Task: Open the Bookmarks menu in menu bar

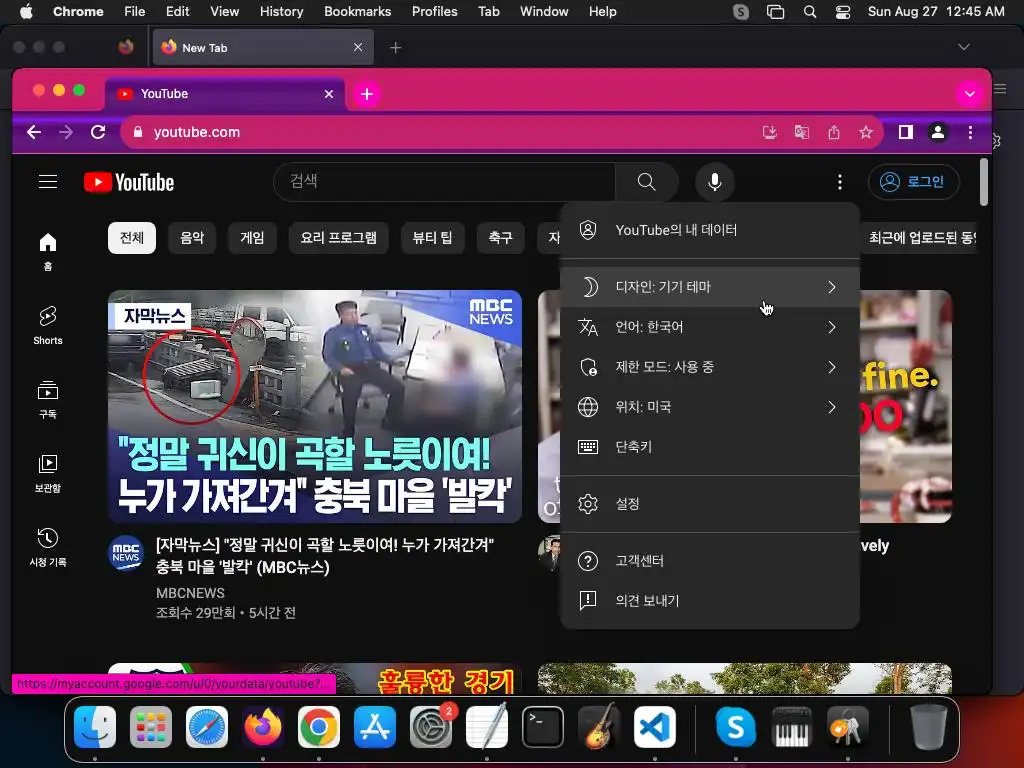Action: [357, 11]
